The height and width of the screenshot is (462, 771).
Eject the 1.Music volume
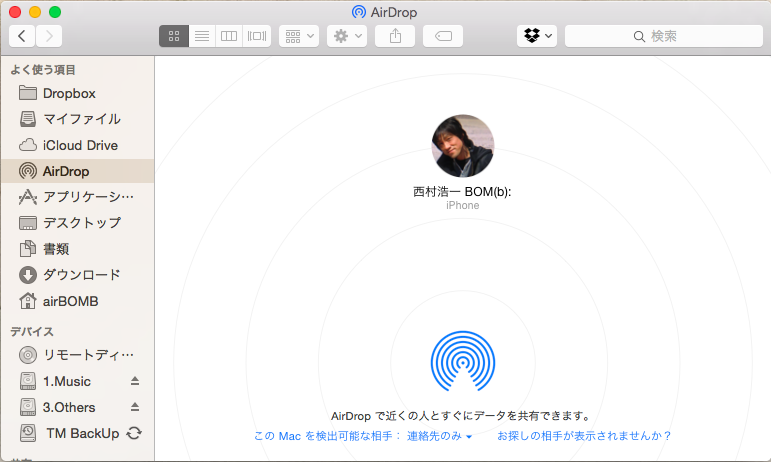tap(135, 381)
